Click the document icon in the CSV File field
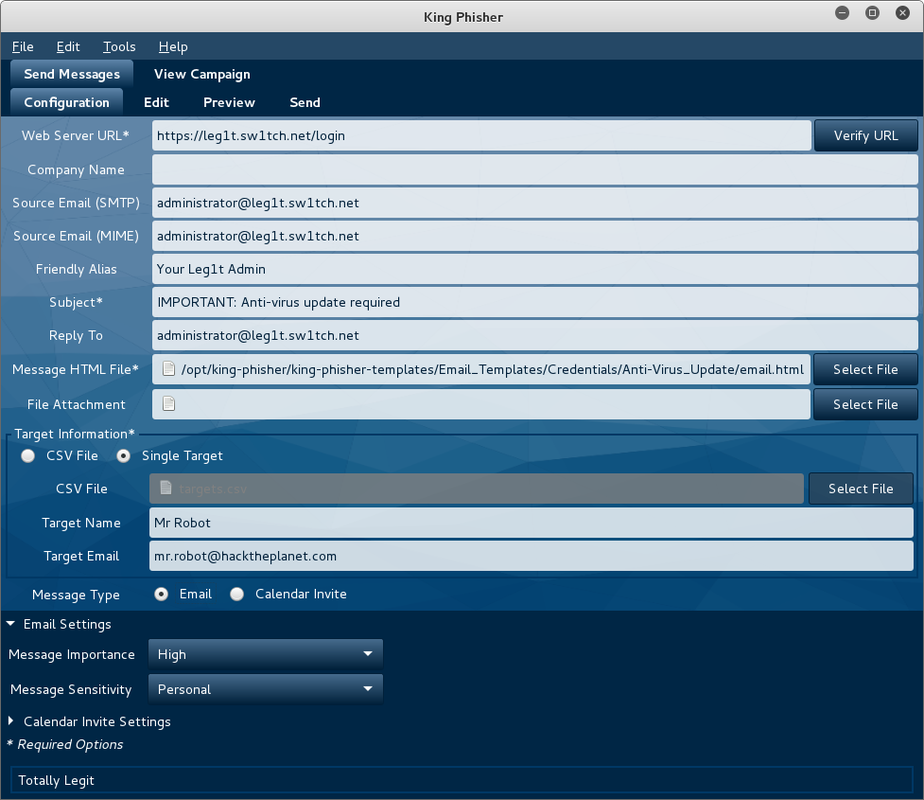This screenshot has height=800, width=924. (166, 488)
